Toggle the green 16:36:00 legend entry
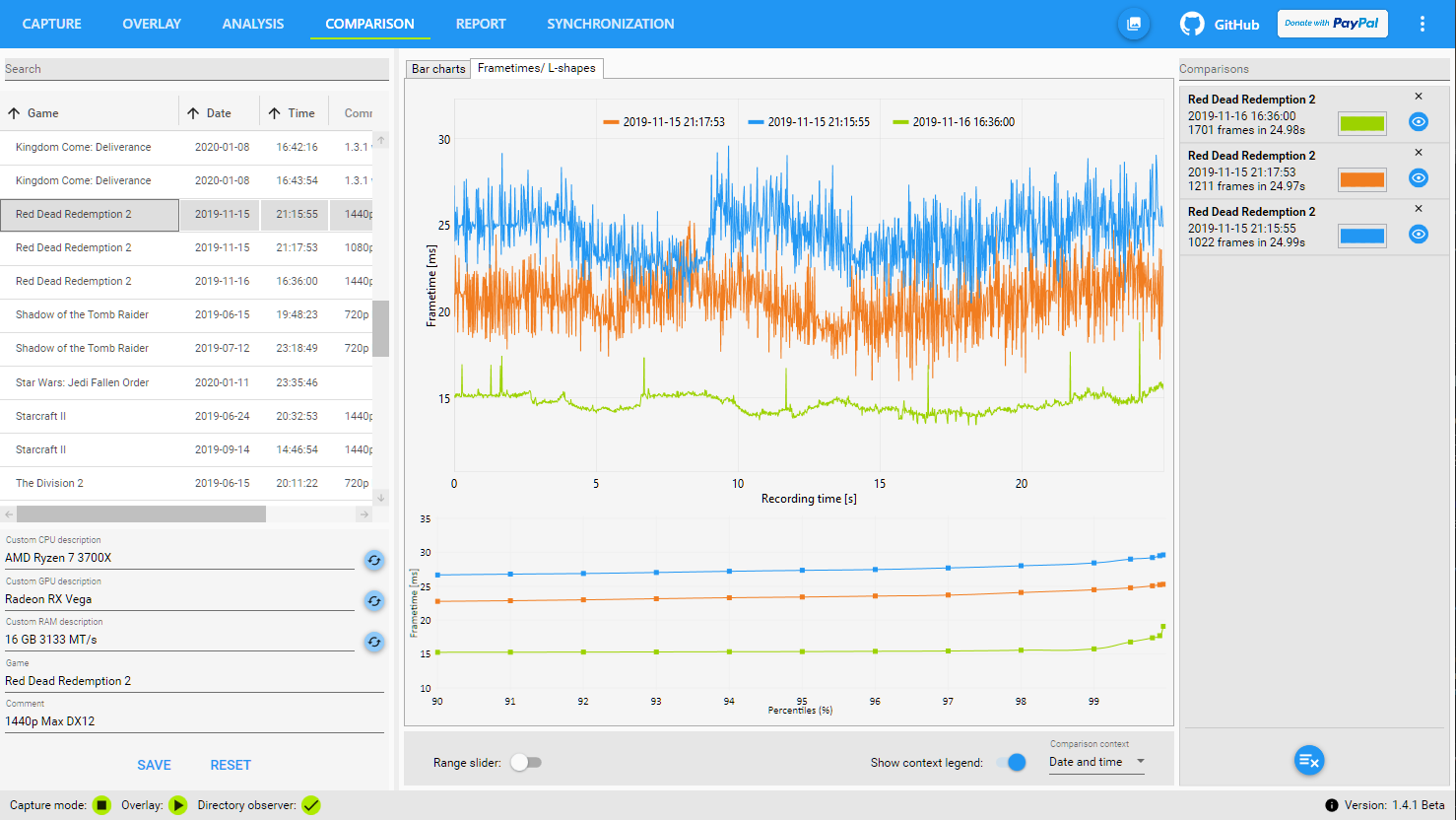The width and height of the screenshot is (1456, 820). (954, 122)
